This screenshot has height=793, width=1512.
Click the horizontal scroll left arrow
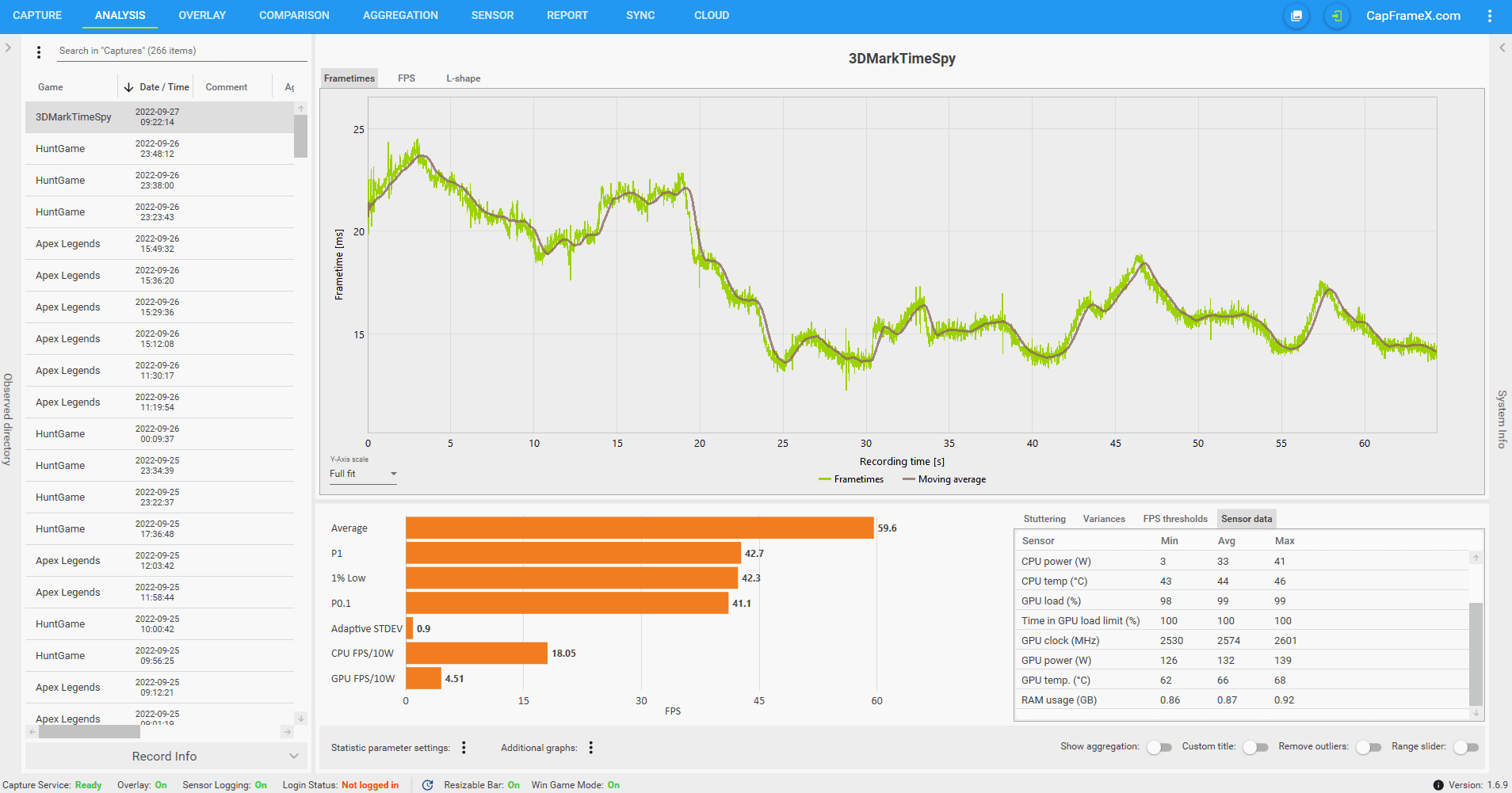32,732
